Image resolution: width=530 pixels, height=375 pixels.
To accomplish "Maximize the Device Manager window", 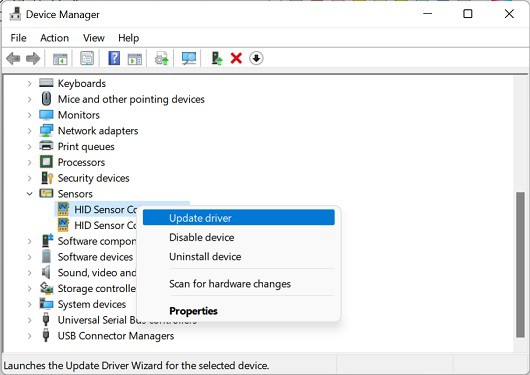I will 467,14.
